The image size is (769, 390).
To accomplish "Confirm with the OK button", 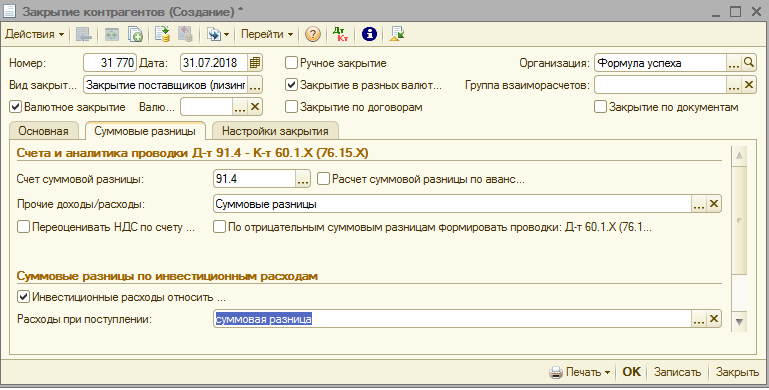I will (631, 372).
